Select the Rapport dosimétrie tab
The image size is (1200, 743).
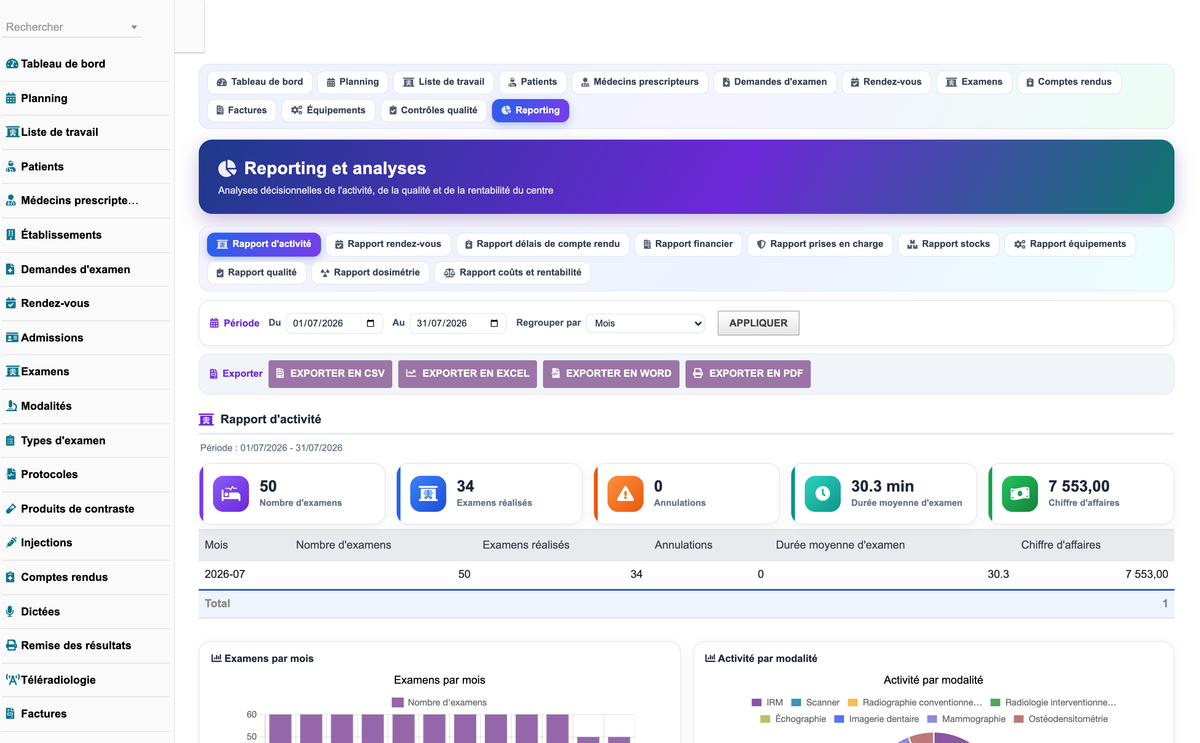(x=370, y=272)
